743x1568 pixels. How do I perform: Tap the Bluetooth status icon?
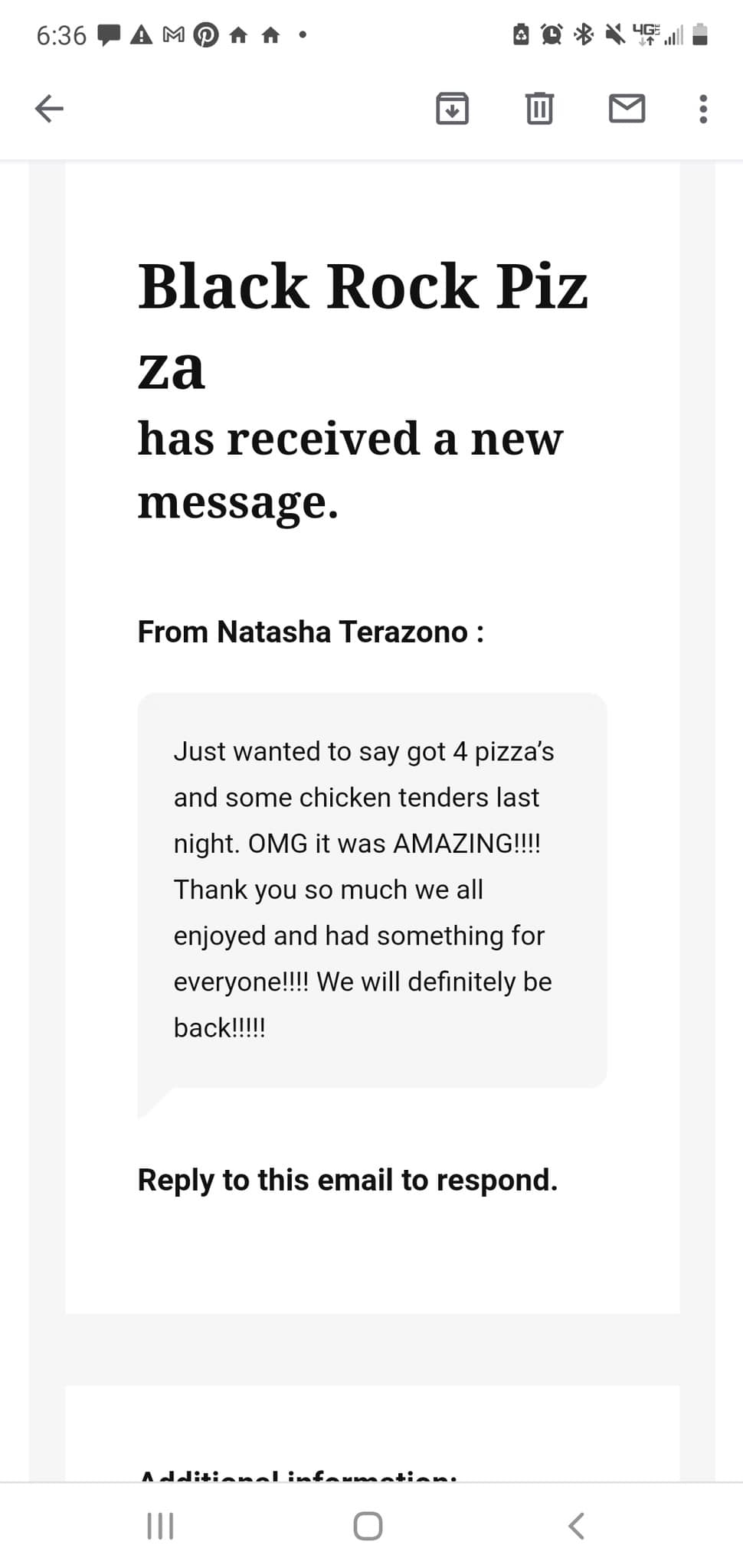(x=584, y=34)
